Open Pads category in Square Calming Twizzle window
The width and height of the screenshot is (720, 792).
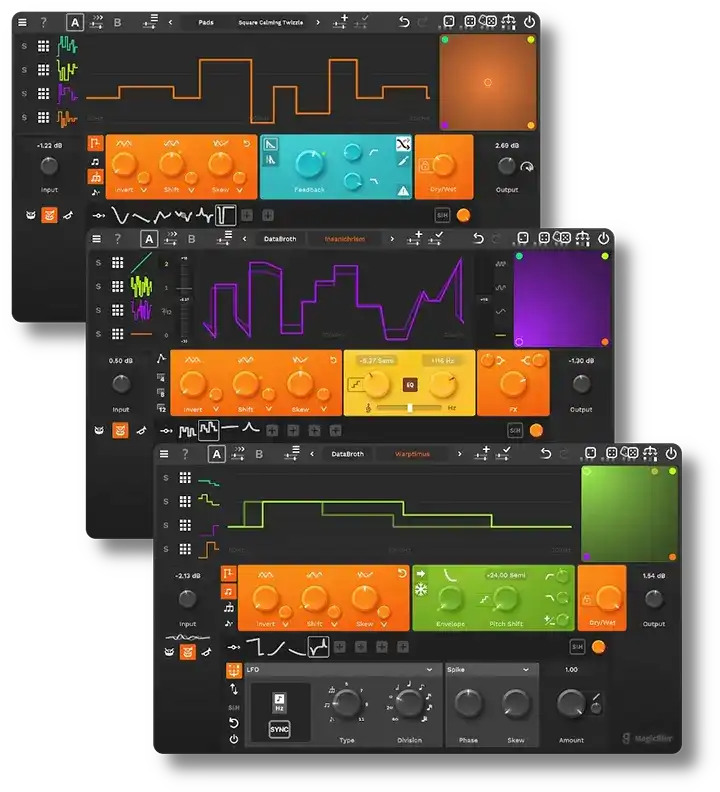tap(206, 22)
